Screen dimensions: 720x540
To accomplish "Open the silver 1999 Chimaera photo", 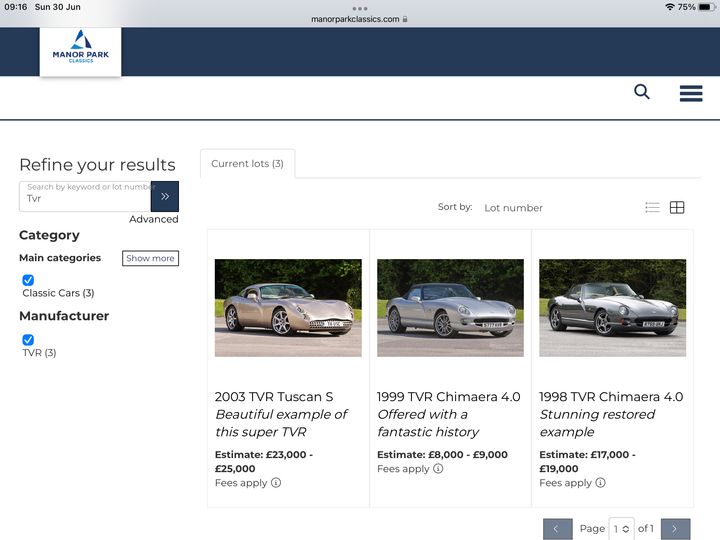I will (450, 308).
